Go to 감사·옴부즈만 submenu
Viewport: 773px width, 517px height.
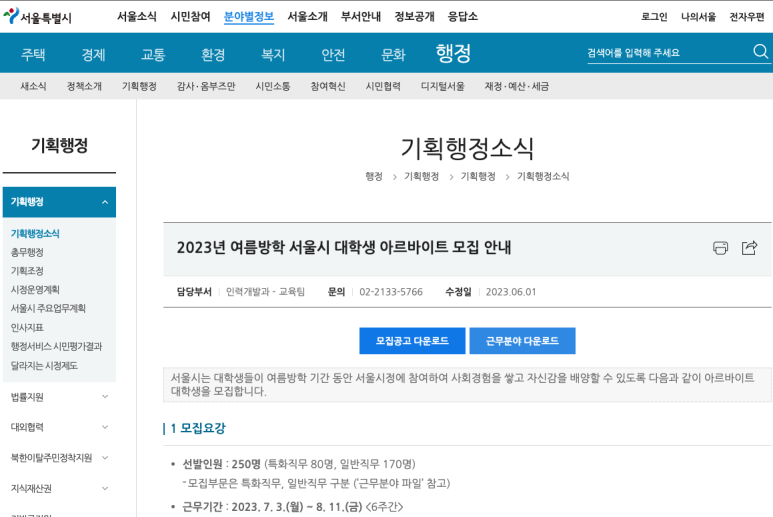pos(206,86)
